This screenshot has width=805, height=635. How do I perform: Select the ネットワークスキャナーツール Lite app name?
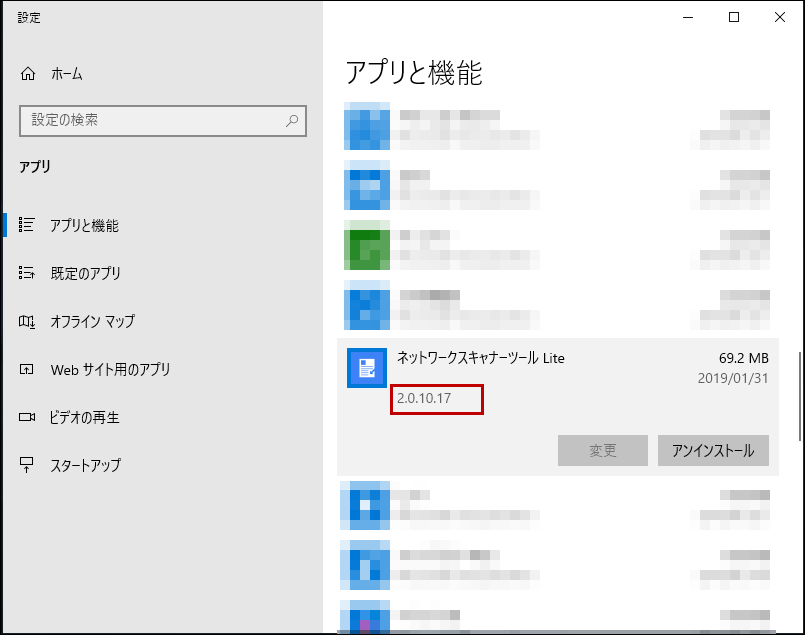[481, 358]
